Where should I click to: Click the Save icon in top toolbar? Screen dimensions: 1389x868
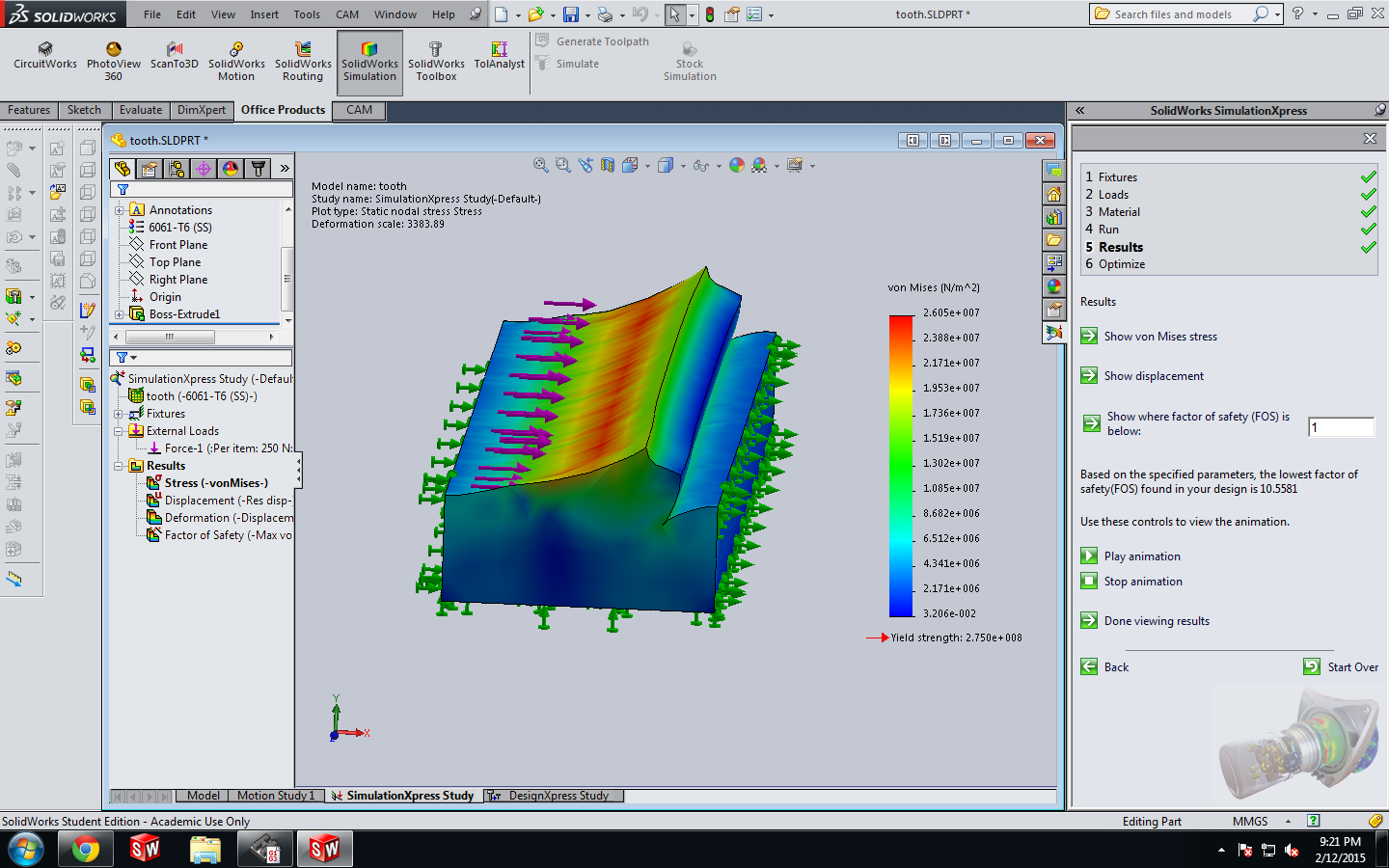(x=571, y=14)
